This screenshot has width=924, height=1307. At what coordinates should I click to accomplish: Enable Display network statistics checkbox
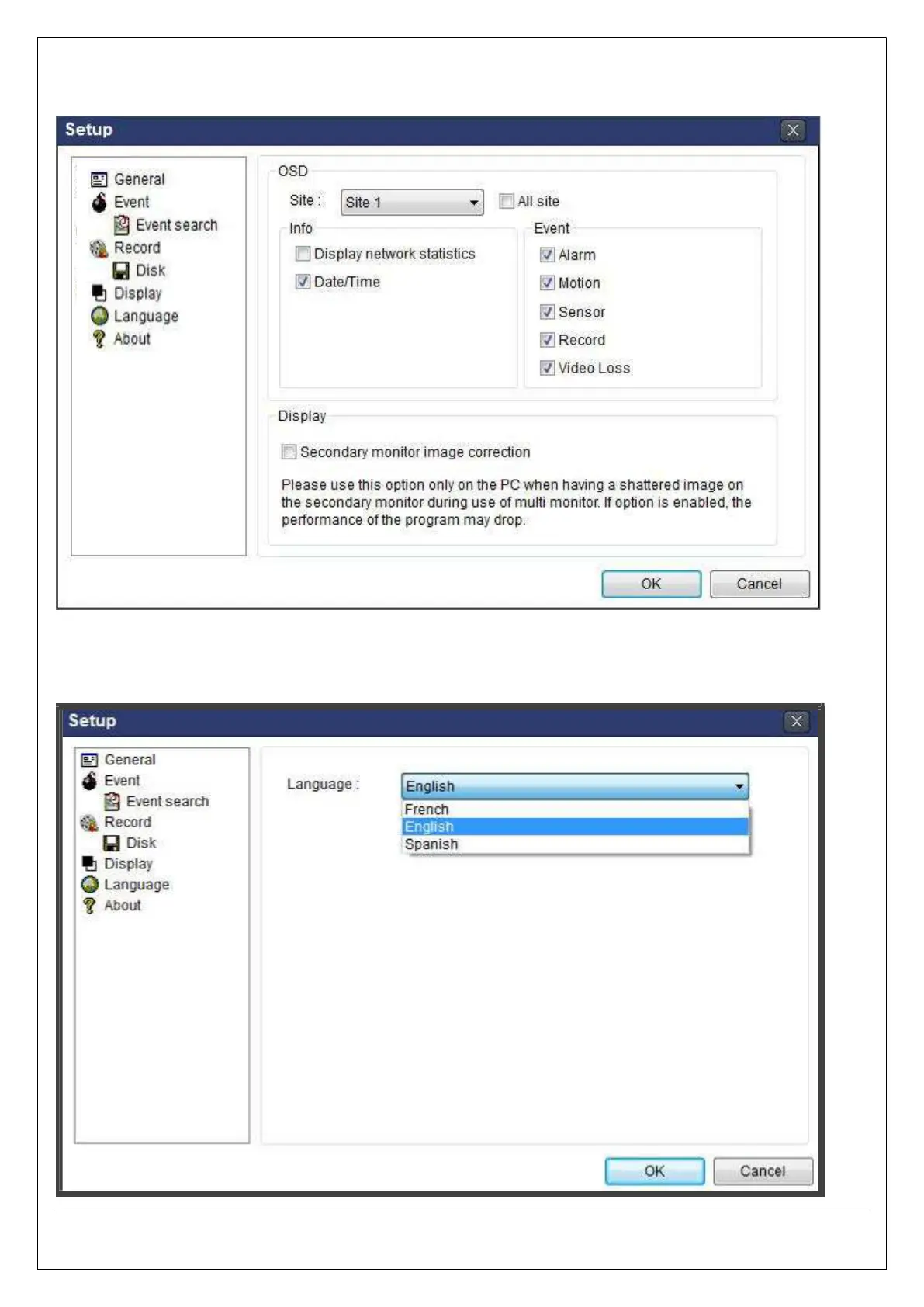pyautogui.click(x=303, y=254)
